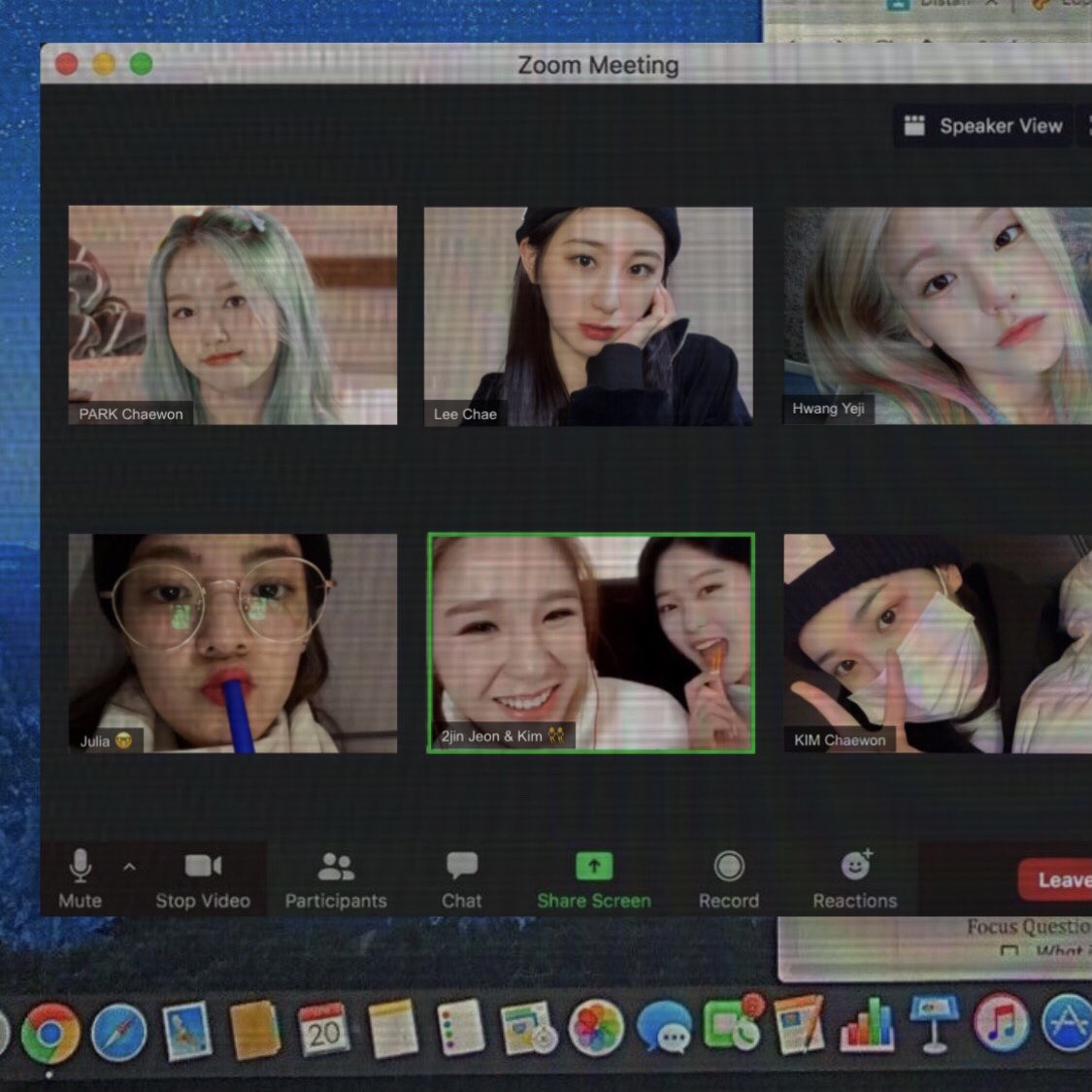This screenshot has width=1092, height=1092.
Task: Open FaceTime from the dock
Action: (x=734, y=1024)
